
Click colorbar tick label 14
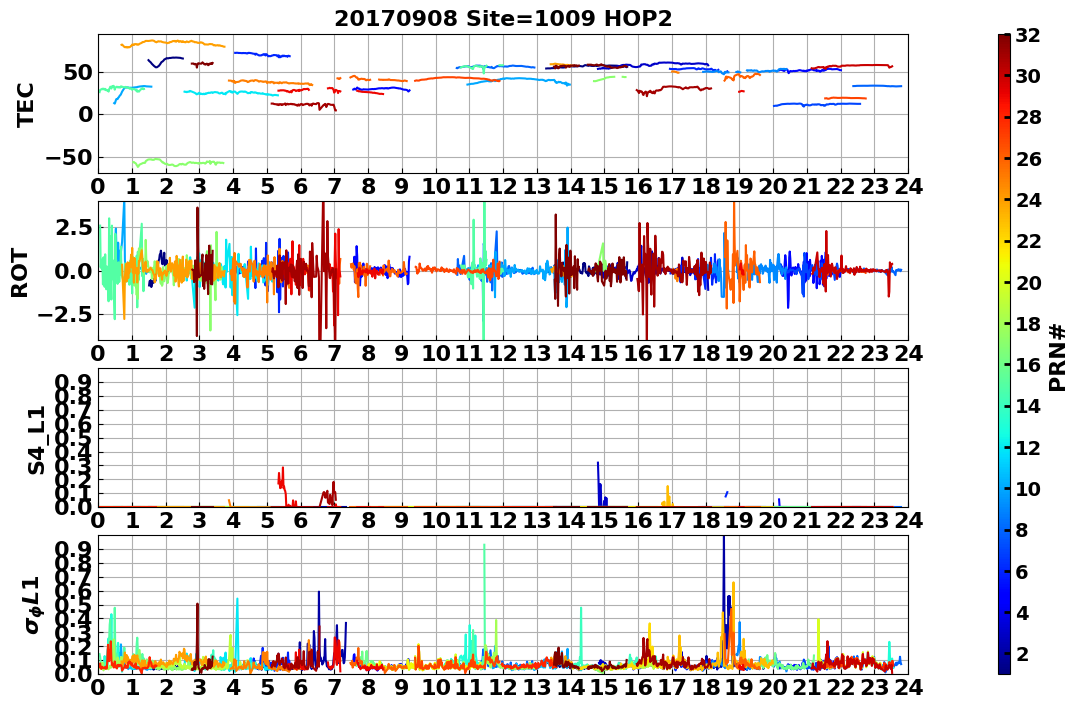coord(1028,406)
